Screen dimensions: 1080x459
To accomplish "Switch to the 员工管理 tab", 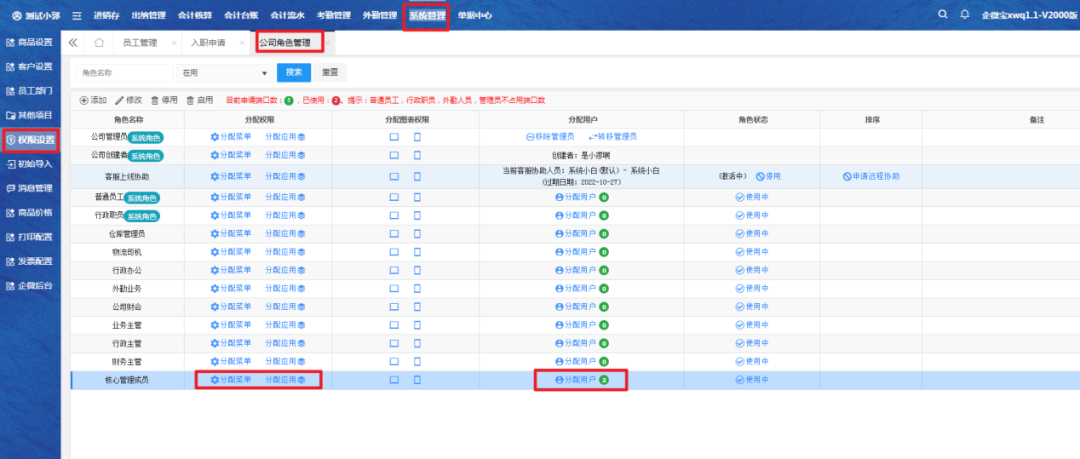I will tap(140, 43).
